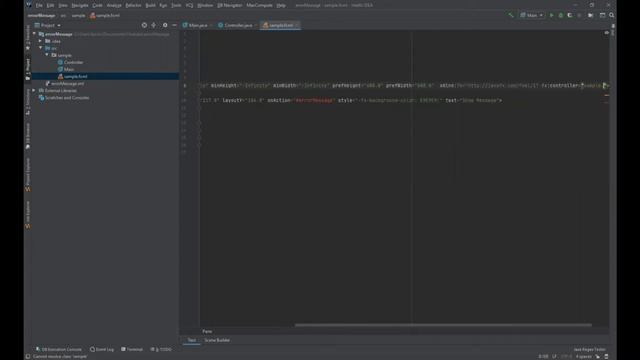Image resolution: width=640 pixels, height=360 pixels.
Task: Open the Main run configuration dropdown
Action: click(531, 15)
